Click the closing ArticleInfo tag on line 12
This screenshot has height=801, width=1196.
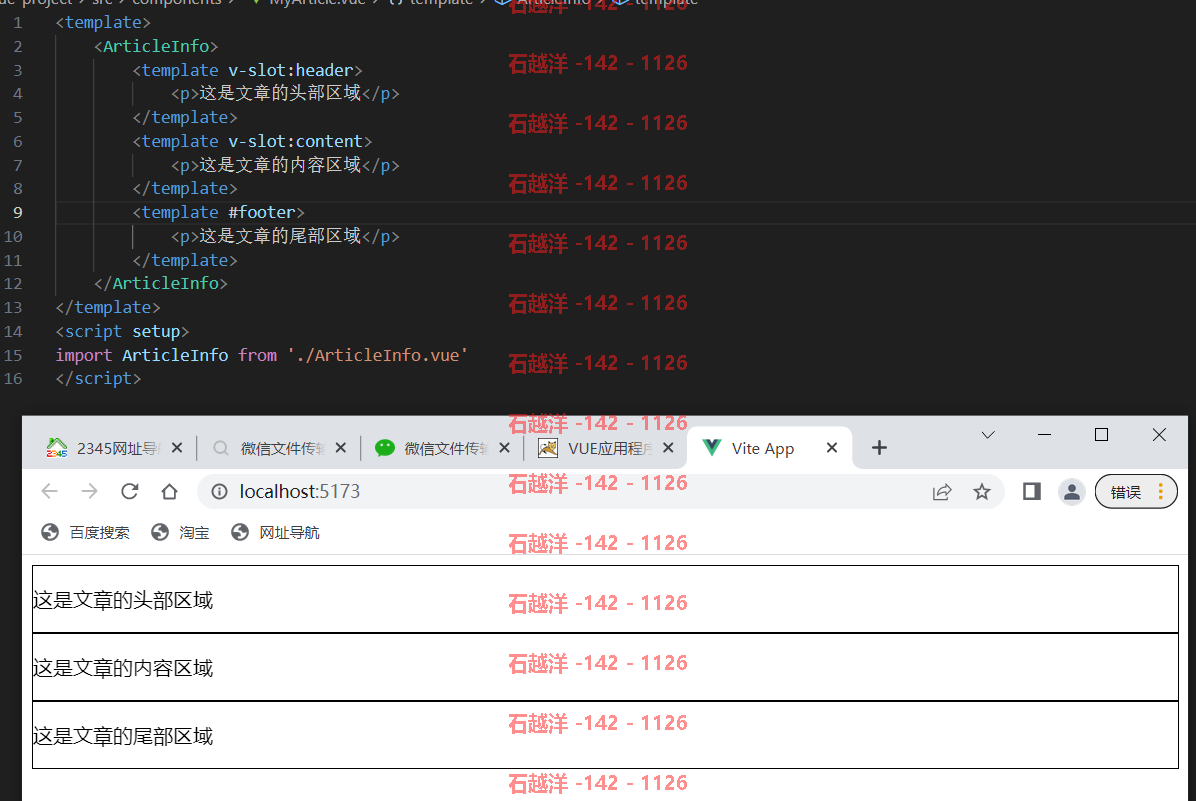coord(161,283)
